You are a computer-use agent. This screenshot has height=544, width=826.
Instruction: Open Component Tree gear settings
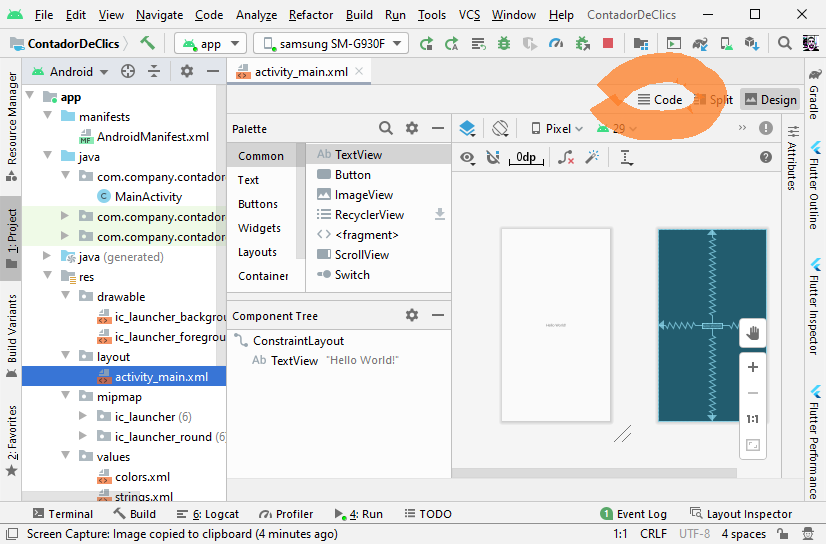[x=412, y=315]
